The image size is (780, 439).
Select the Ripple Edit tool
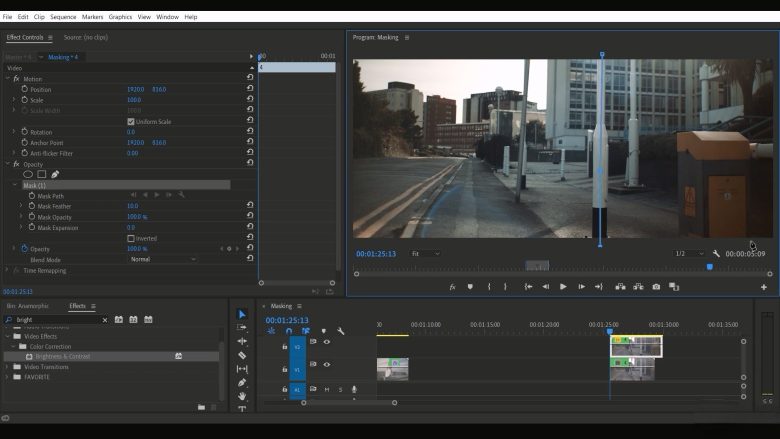[242, 341]
